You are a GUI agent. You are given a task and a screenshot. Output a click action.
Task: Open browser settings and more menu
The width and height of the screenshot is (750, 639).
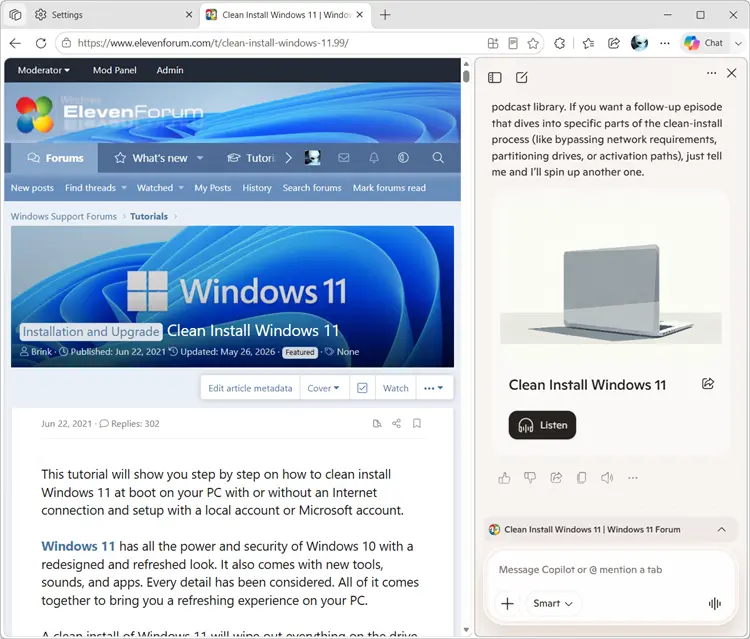click(x=664, y=43)
